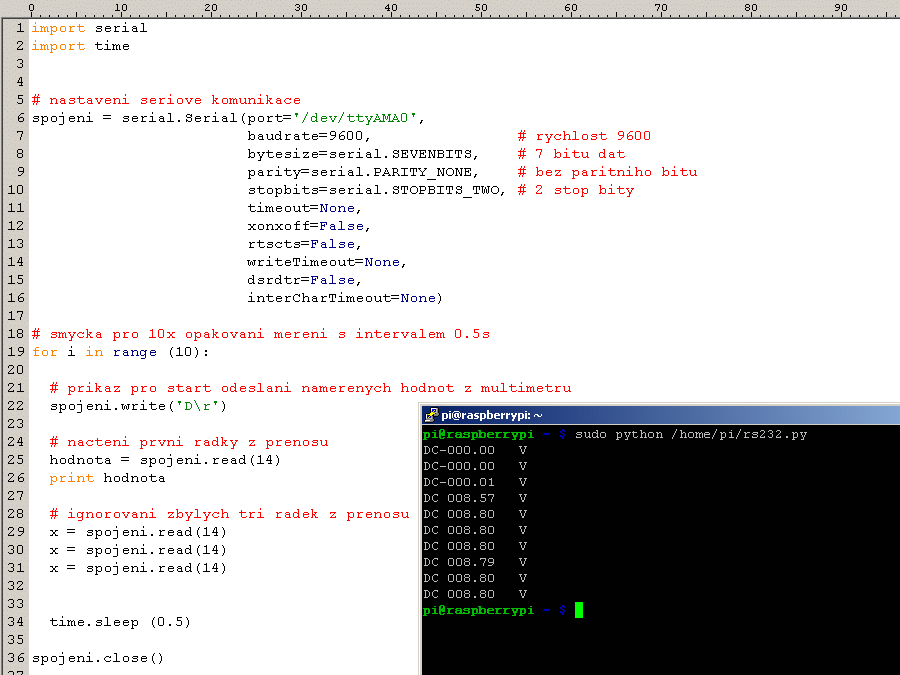Click 'interCharTimeout=None)' on line 16
The image size is (900, 675).
(x=345, y=298)
